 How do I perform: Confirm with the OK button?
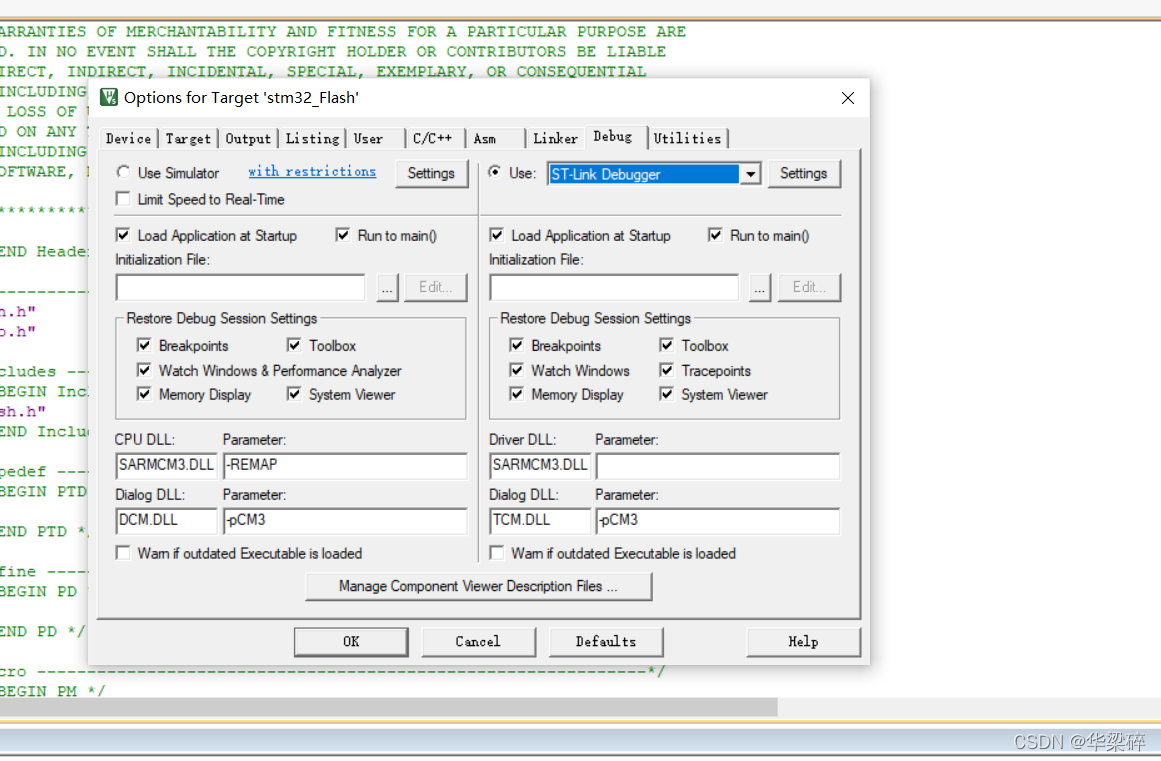tap(351, 642)
